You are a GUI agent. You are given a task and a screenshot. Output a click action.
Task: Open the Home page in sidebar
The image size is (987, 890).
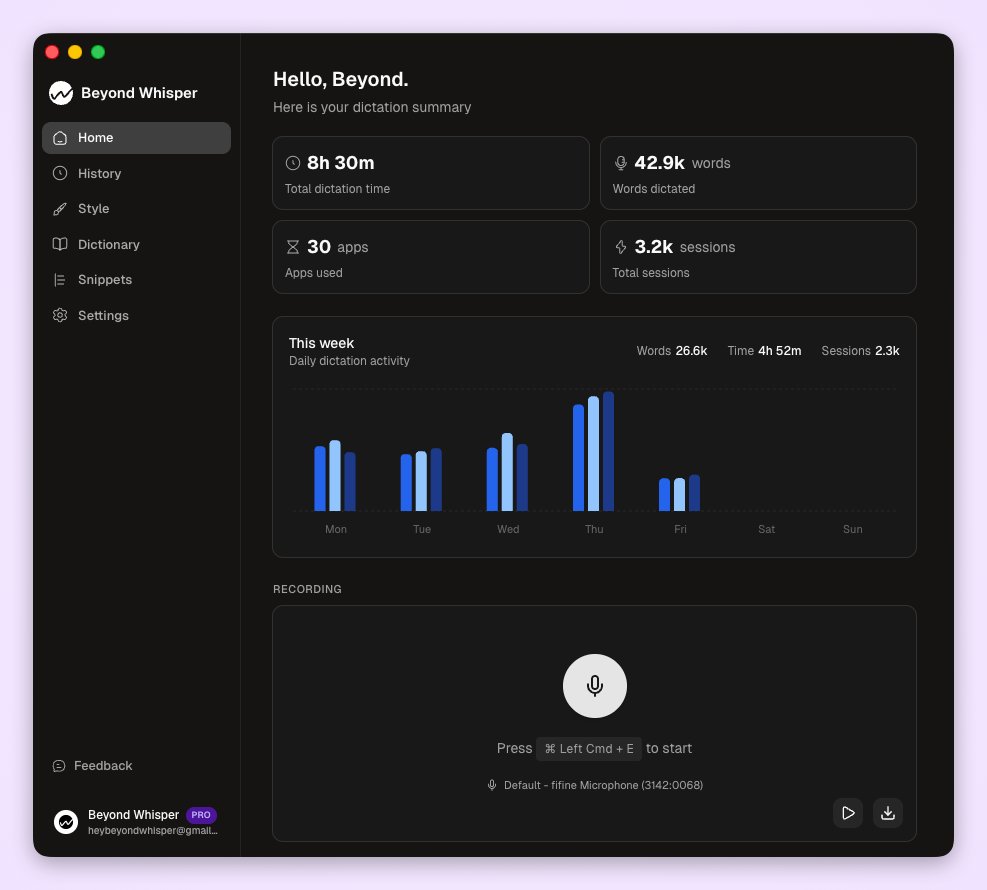click(136, 138)
